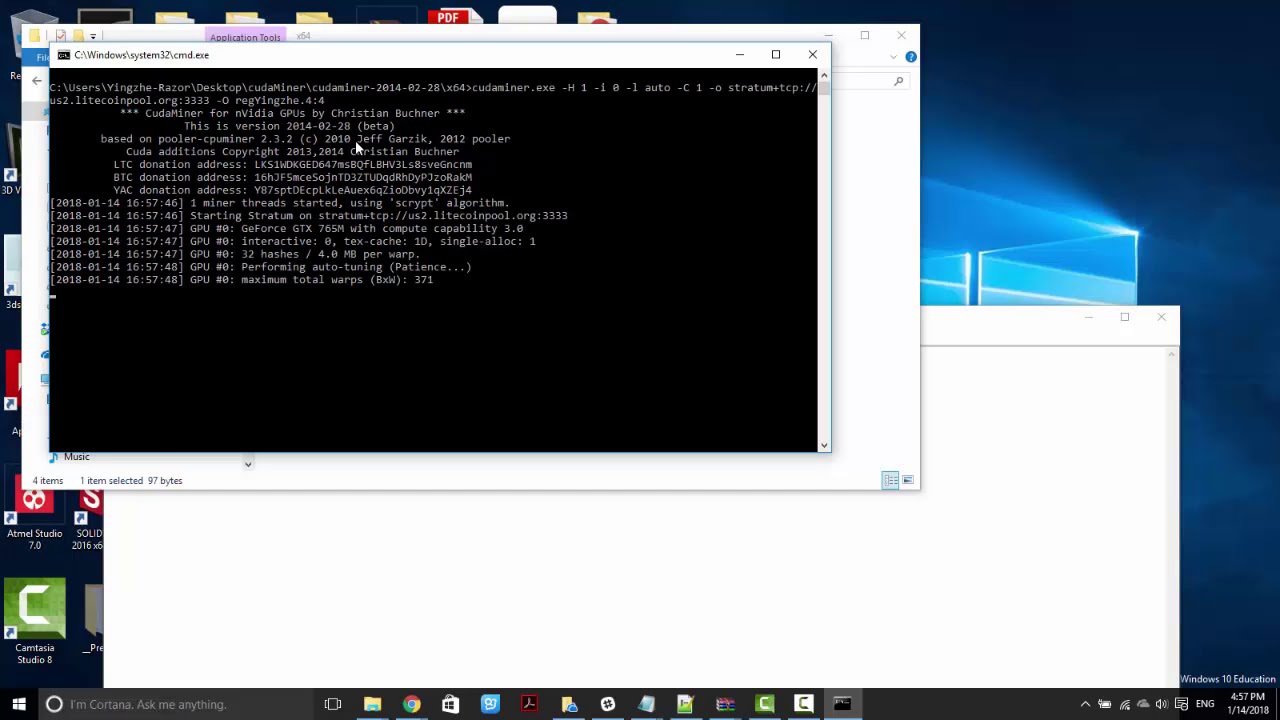This screenshot has width=1280, height=720.
Task: Check battery status tray icon
Action: (x=1105, y=704)
